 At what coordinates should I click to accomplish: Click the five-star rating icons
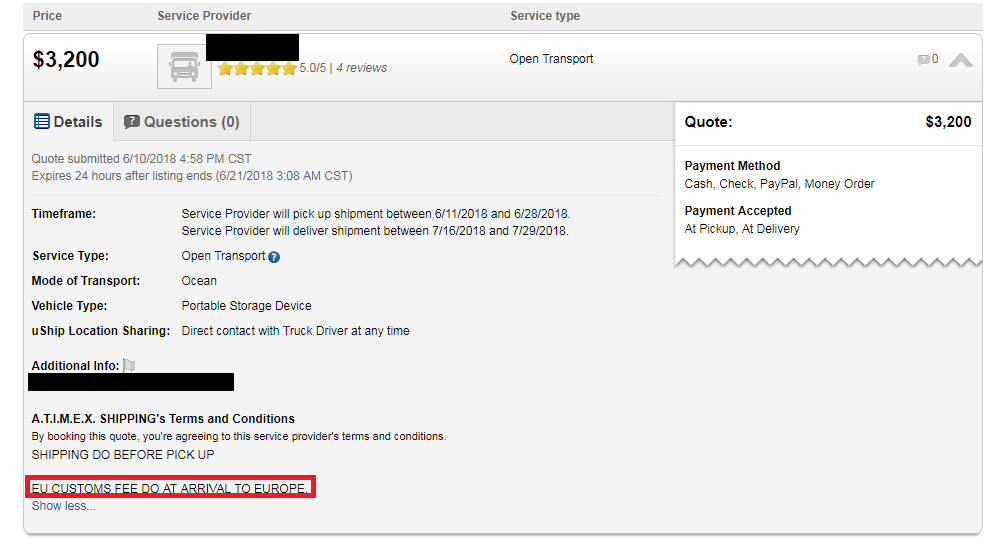click(257, 68)
